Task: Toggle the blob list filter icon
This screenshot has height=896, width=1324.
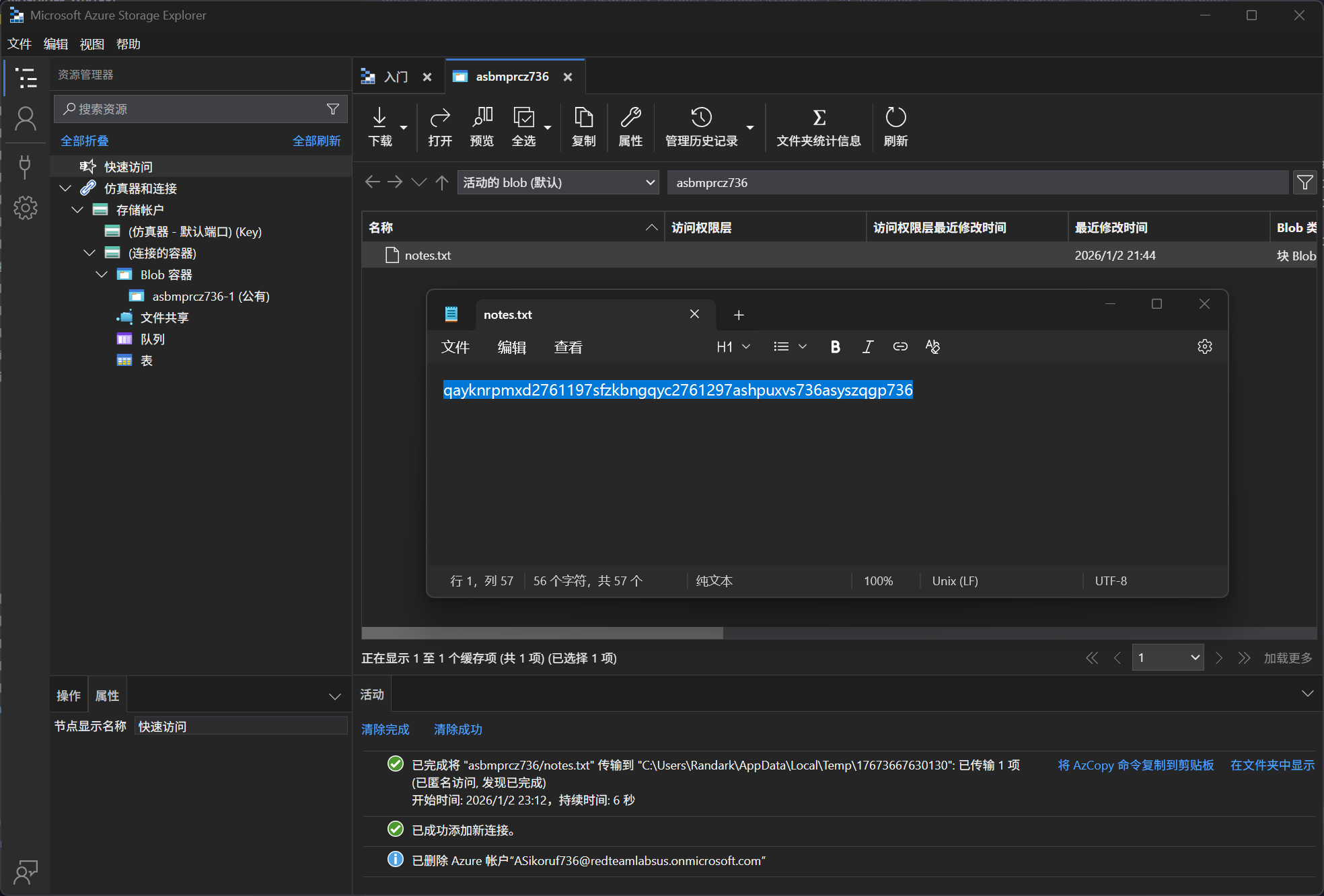Action: point(1304,182)
